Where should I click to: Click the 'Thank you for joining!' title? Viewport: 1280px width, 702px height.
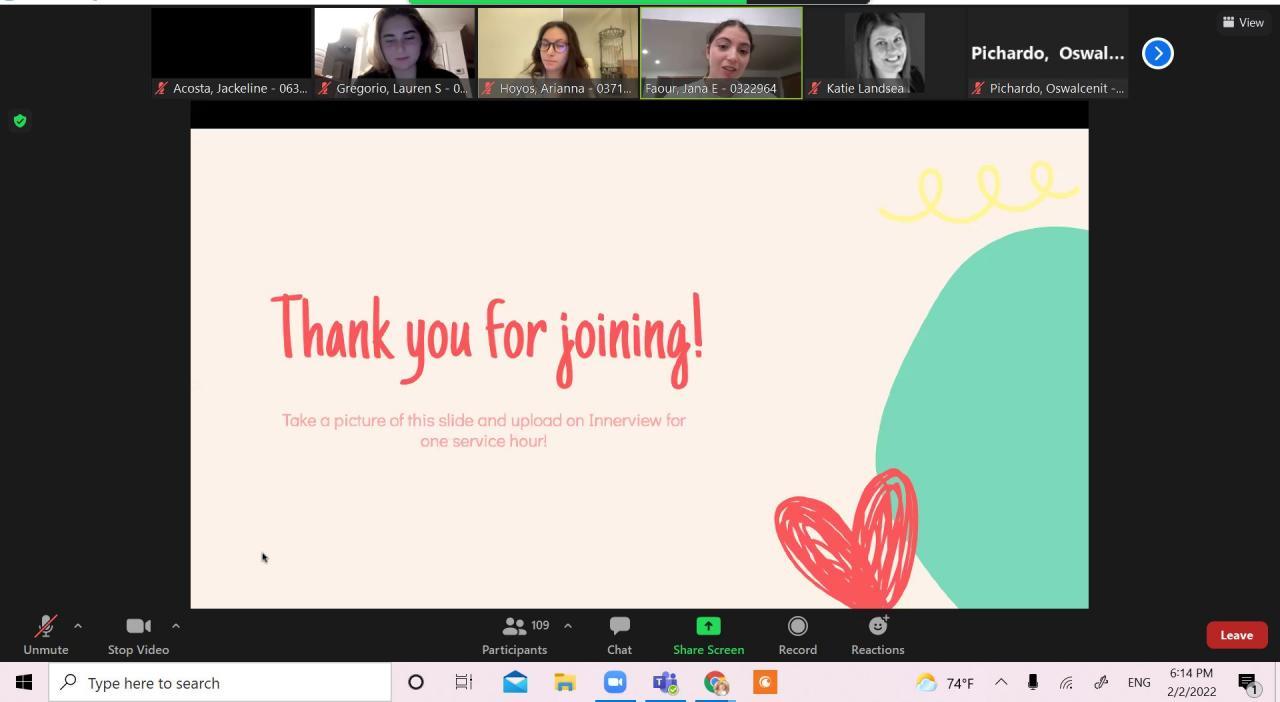487,340
